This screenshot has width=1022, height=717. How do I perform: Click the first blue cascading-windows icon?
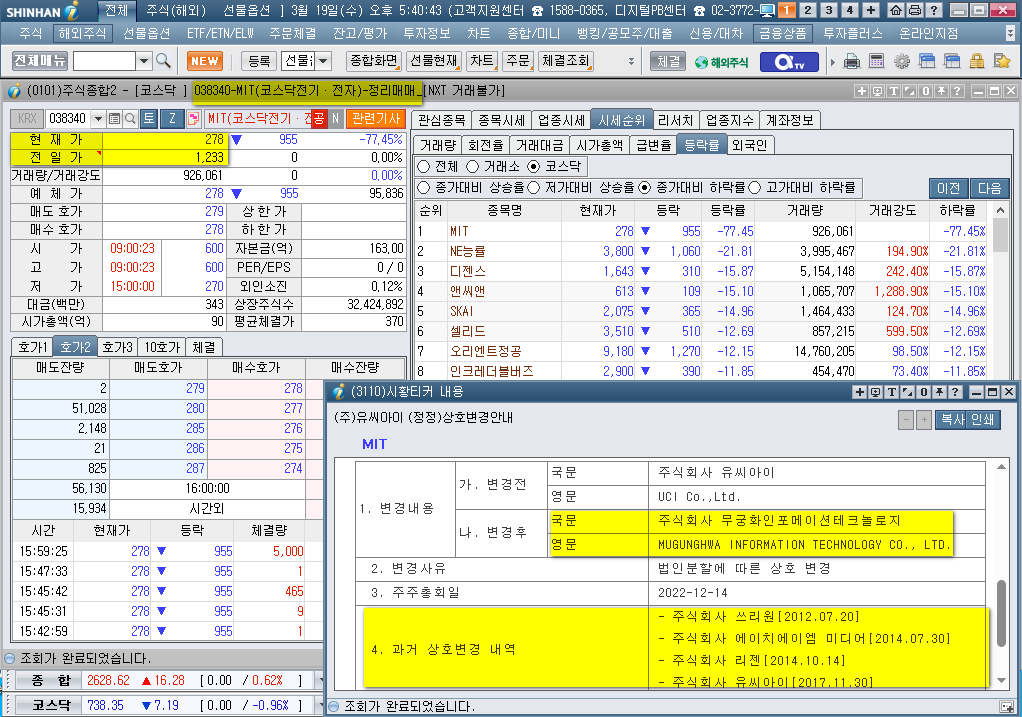(927, 61)
